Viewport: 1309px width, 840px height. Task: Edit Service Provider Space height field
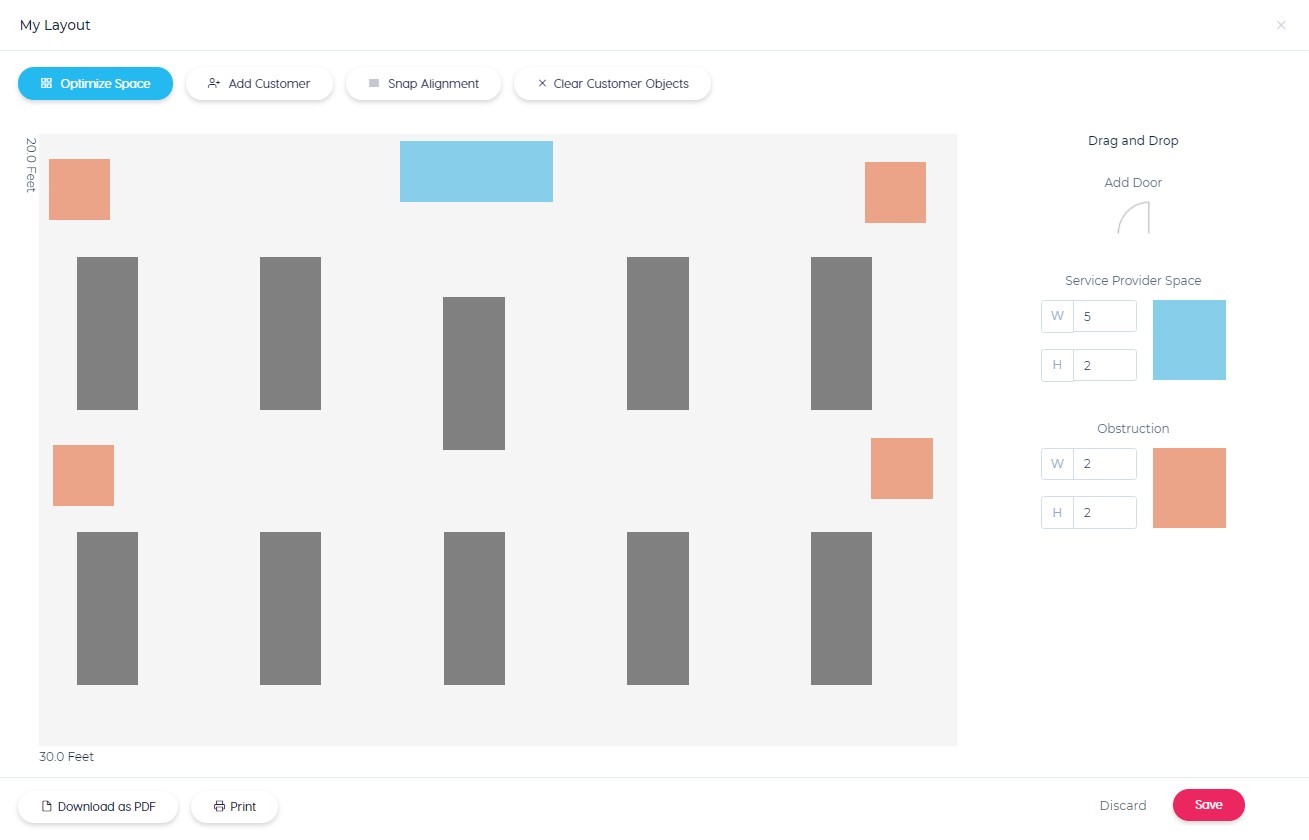pos(1104,365)
